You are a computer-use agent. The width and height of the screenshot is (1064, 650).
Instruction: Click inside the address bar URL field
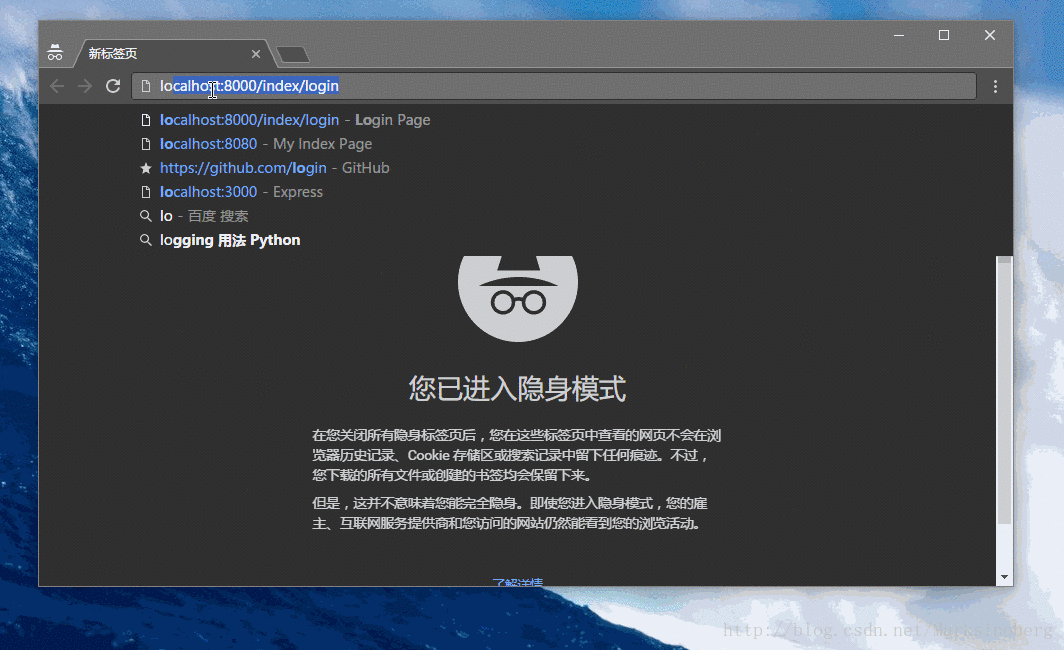click(554, 86)
